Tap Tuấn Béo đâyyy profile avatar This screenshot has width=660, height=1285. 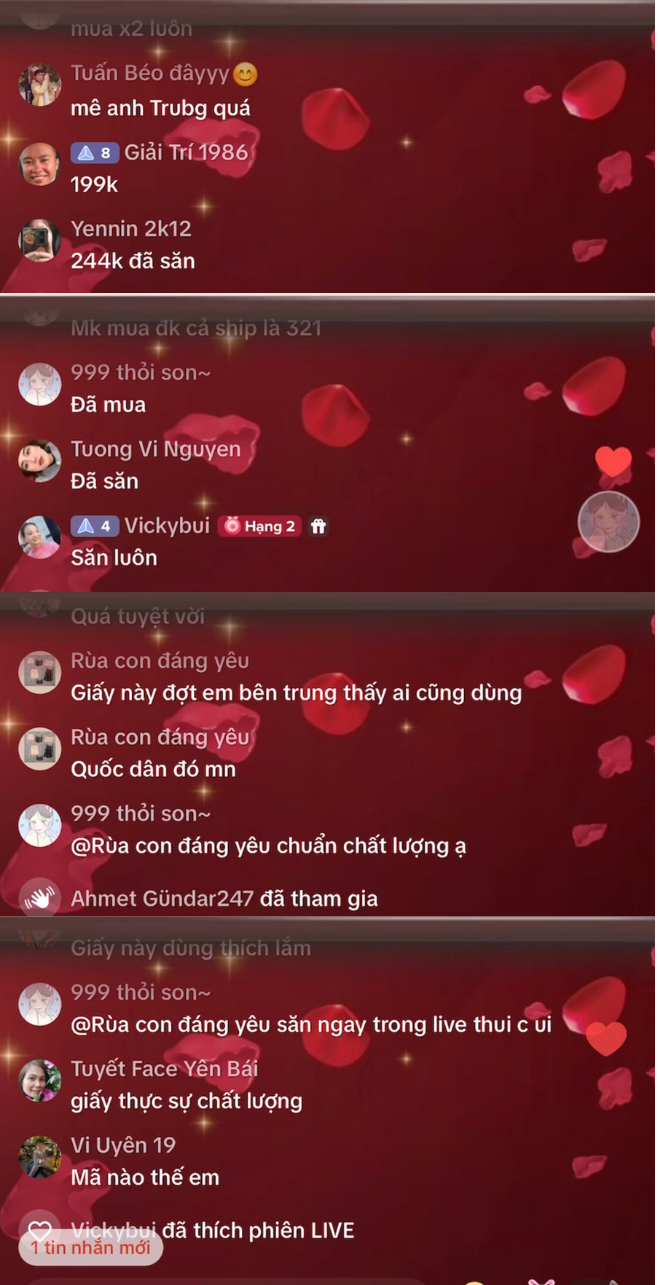[40, 85]
